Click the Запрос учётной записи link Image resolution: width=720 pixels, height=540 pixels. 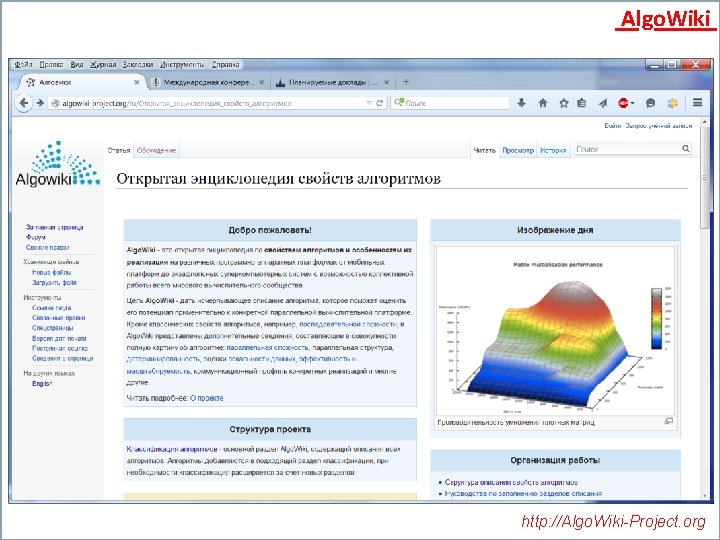[659, 125]
